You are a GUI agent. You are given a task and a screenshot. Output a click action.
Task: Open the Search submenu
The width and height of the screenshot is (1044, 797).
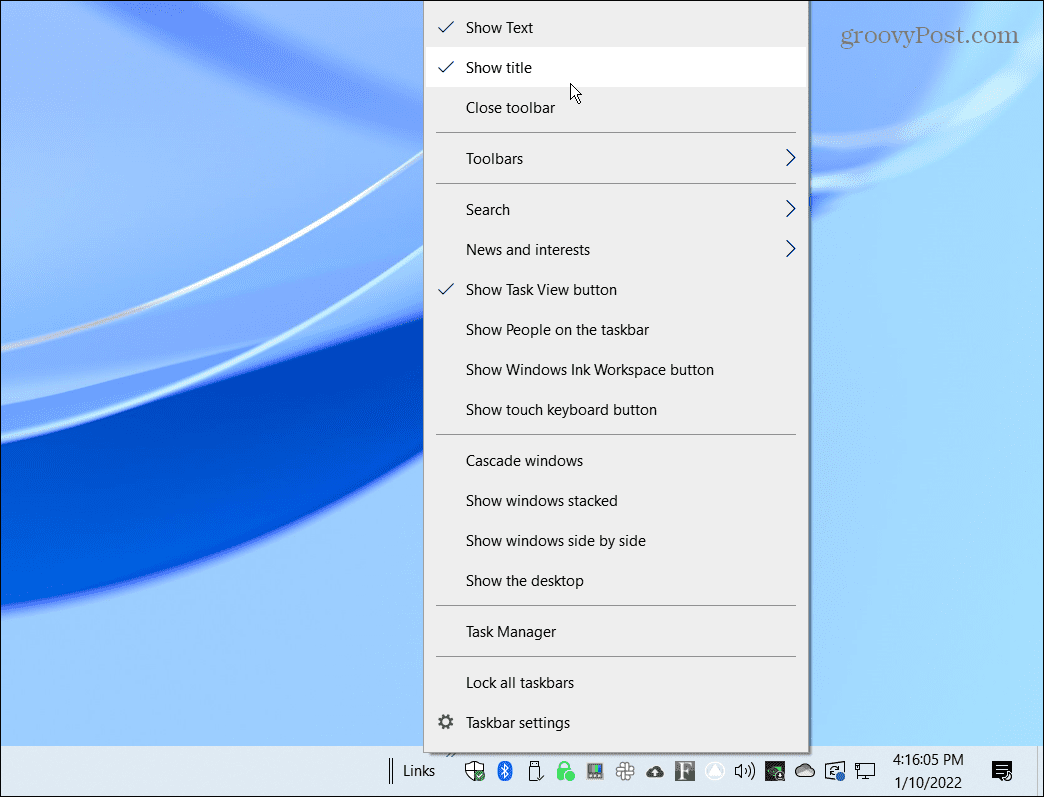coord(488,209)
